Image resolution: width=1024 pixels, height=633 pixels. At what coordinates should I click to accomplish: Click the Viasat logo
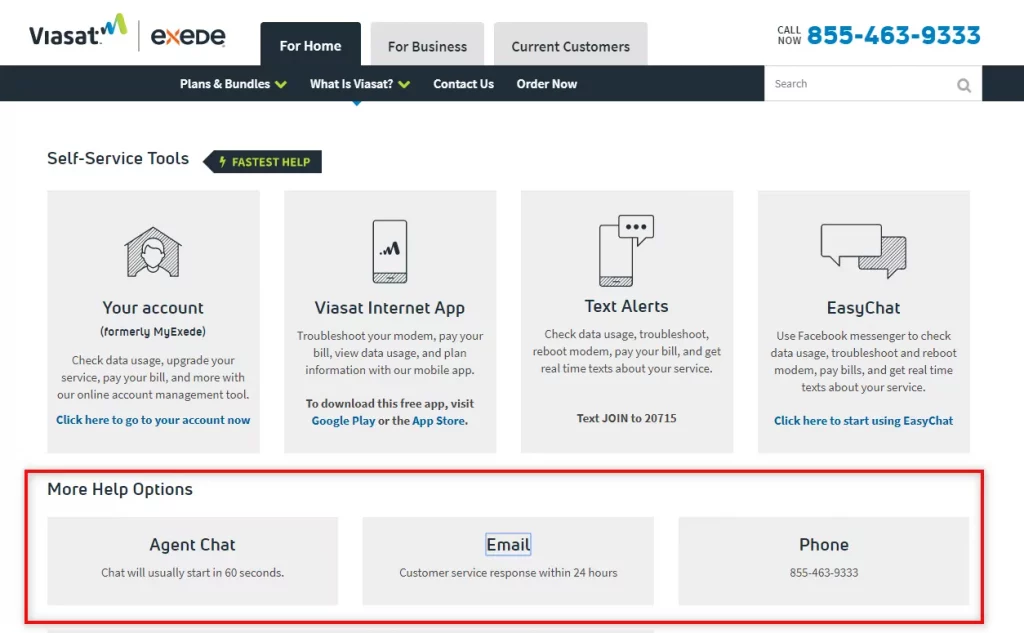[x=78, y=31]
